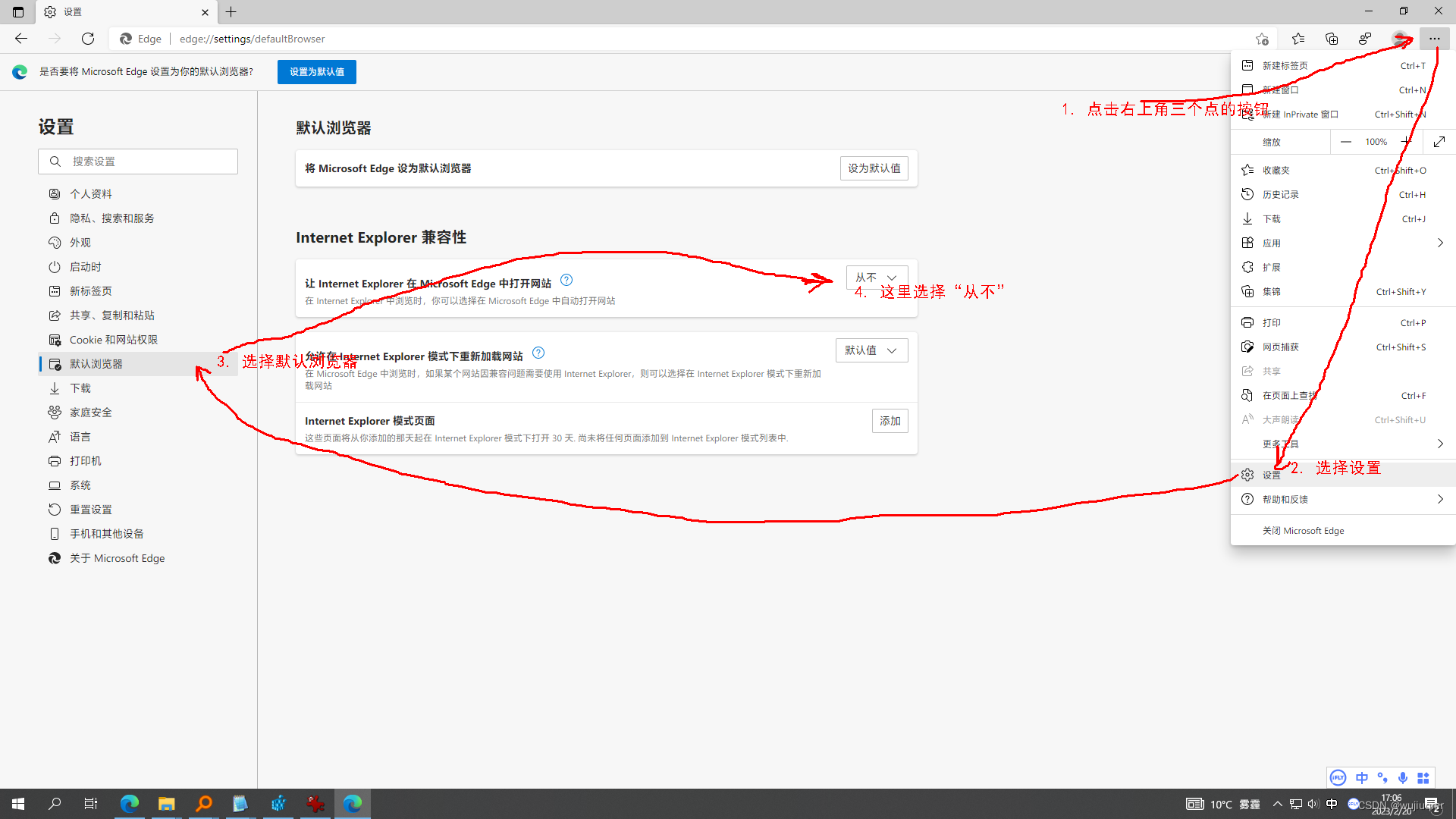Click the 设为默认值 button

[874, 168]
